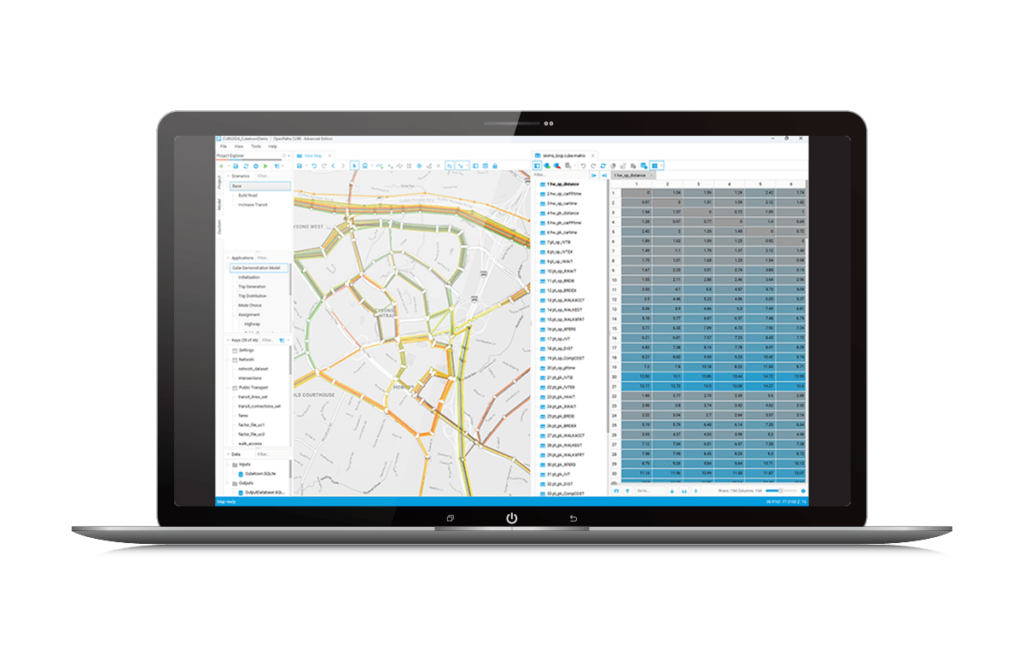1024x666 pixels.
Task: Click the undo icon in matrix toolbar
Action: coord(583,166)
